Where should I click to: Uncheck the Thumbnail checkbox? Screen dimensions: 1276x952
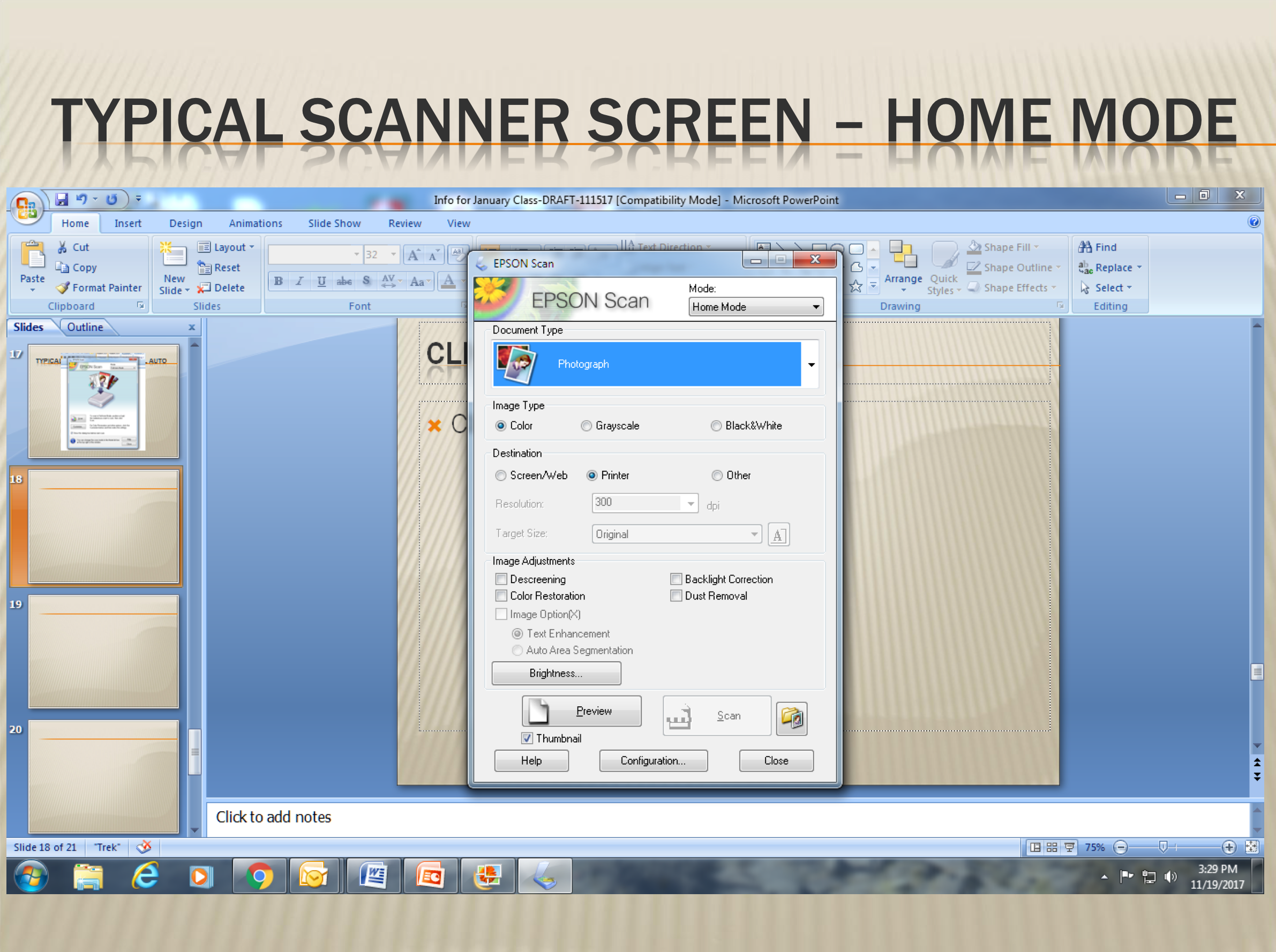[x=527, y=738]
